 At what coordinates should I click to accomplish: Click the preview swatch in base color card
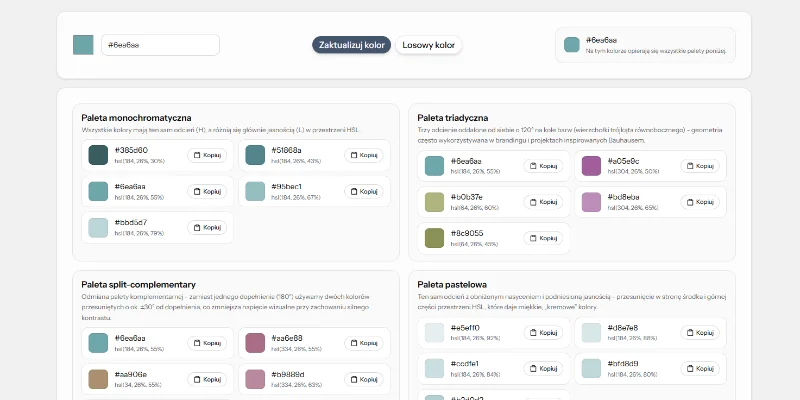tap(571, 45)
